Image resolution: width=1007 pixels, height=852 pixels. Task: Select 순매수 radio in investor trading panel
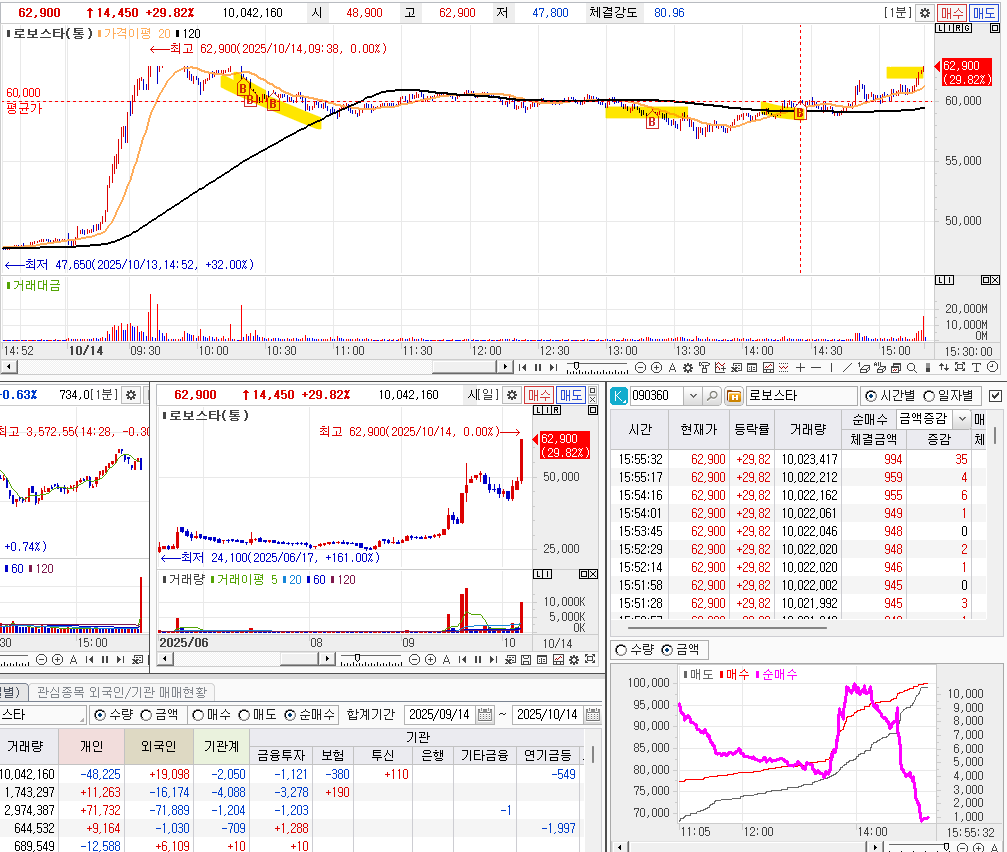click(290, 715)
